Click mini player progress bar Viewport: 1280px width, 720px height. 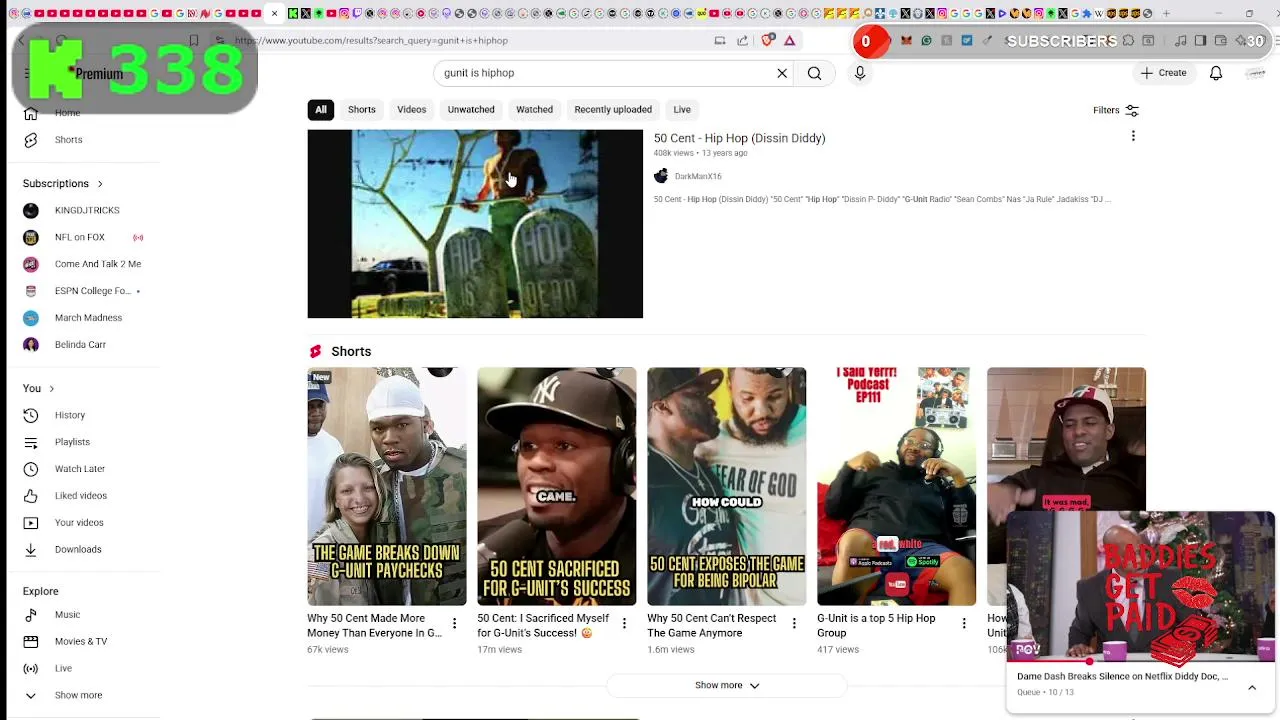[1140, 661]
